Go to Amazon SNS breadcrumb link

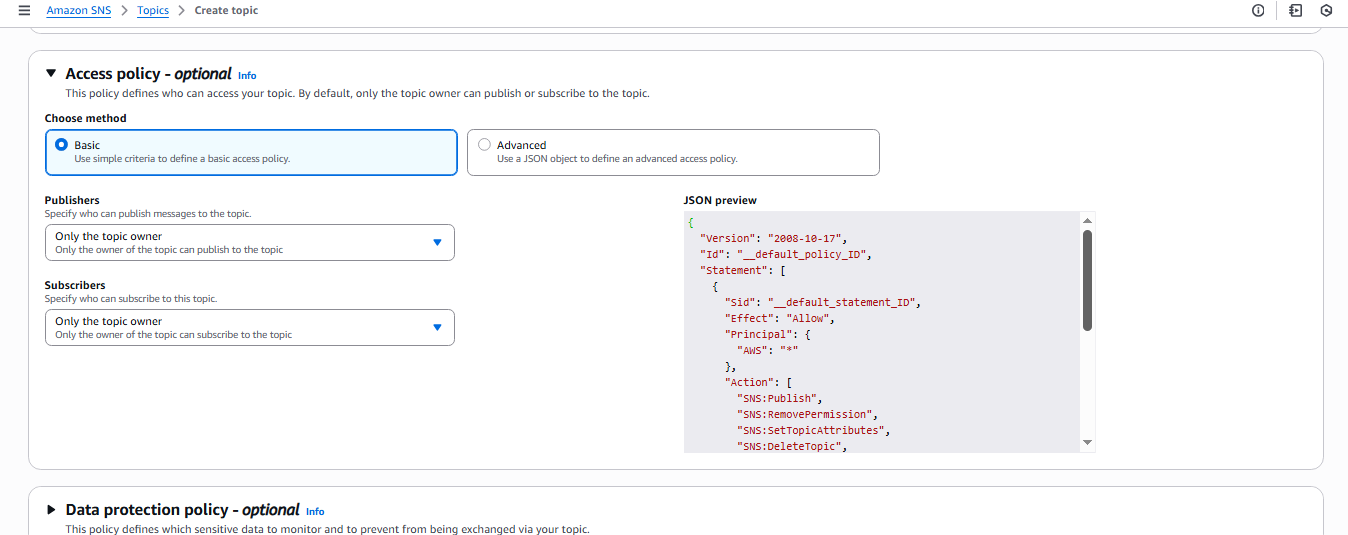pos(79,10)
